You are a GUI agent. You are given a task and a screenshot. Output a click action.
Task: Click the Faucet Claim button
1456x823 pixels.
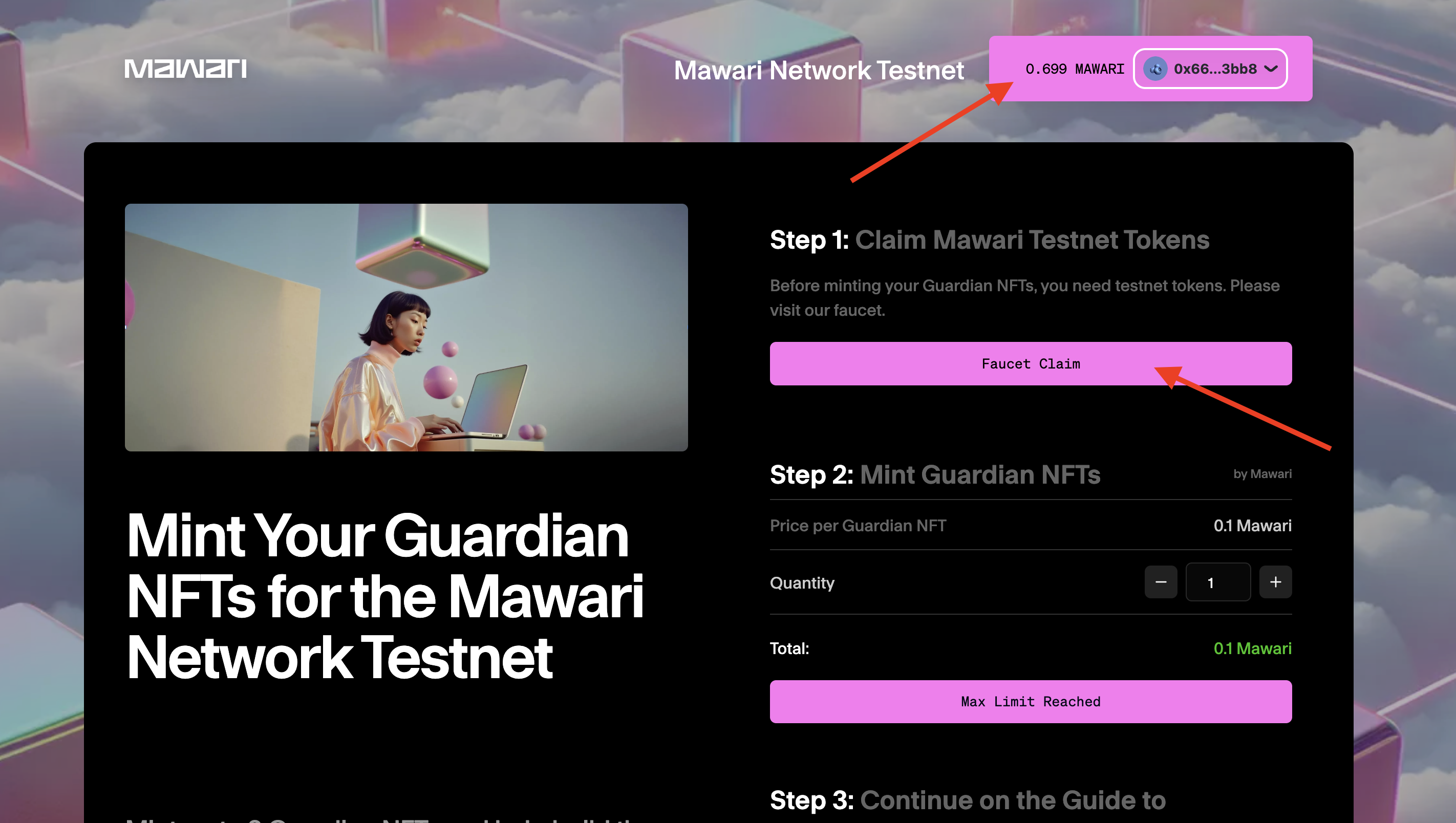coord(1031,363)
